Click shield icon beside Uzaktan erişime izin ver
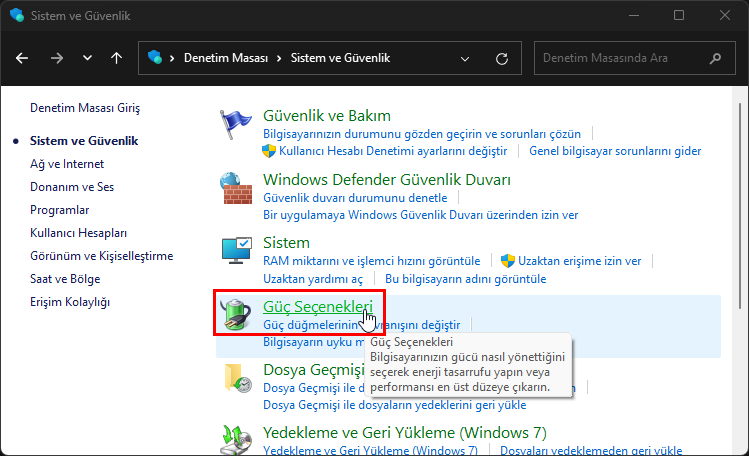The height and width of the screenshot is (456, 749). pos(508,261)
